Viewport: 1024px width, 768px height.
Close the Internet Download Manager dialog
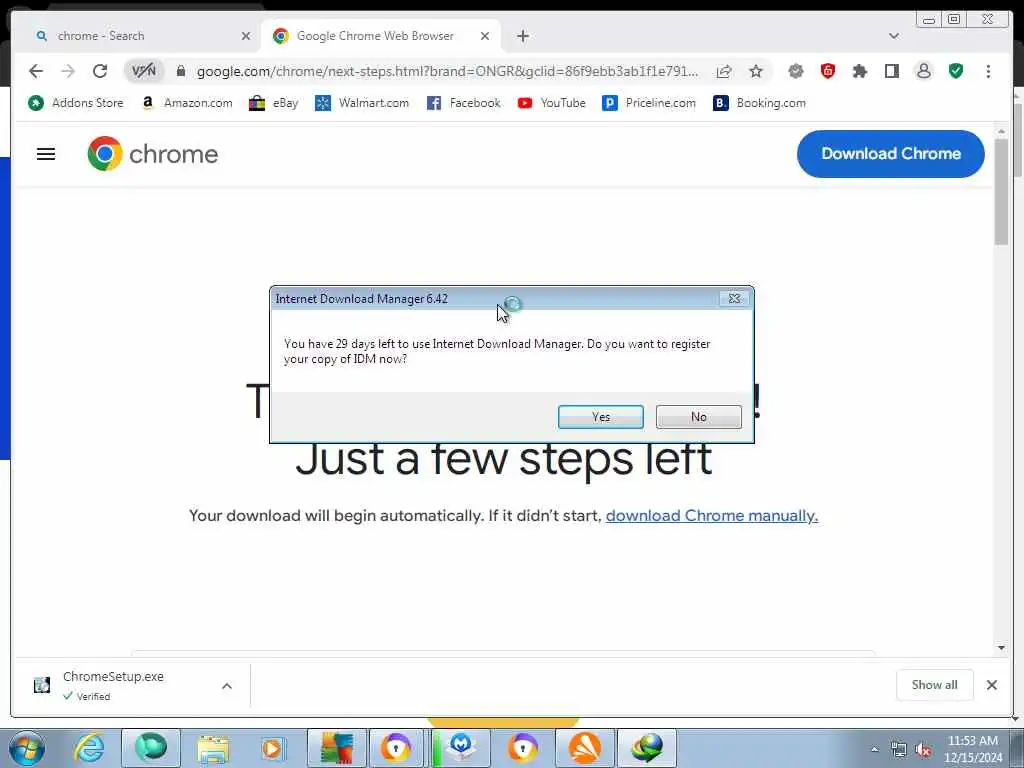tap(734, 298)
